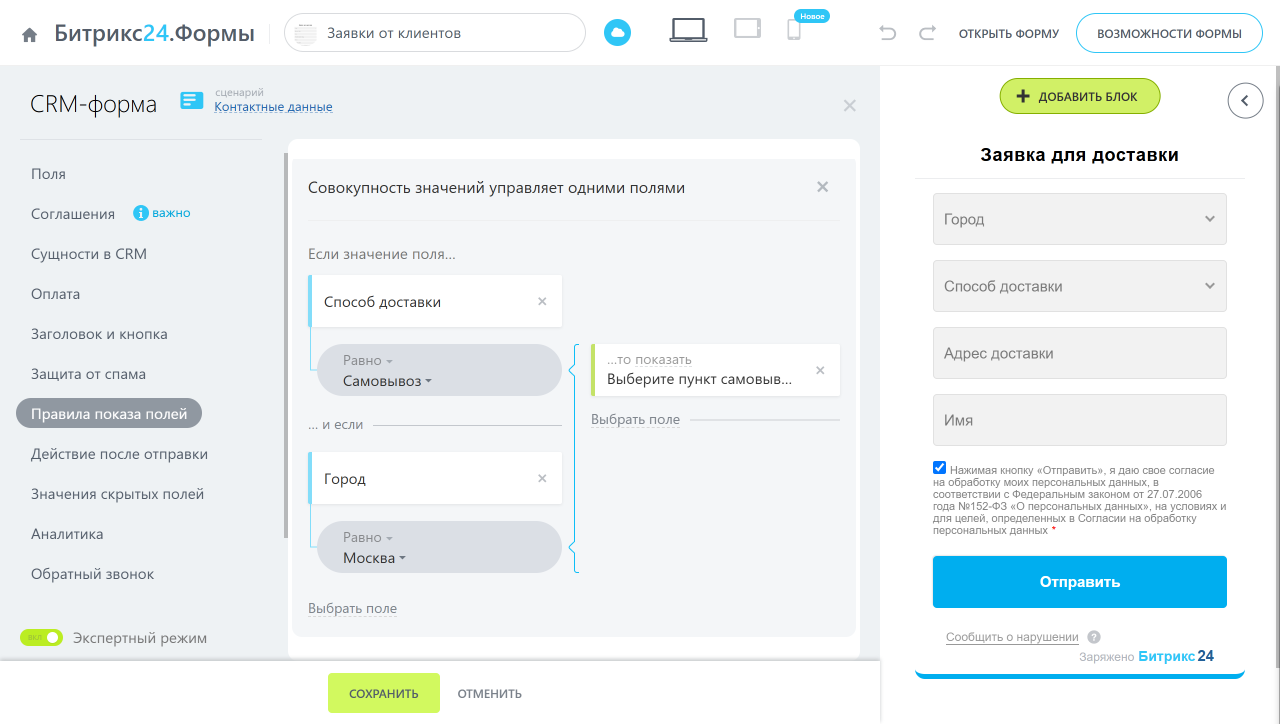Screen dimensions: 1280x724
Task: Collapse preview panel with chevron button
Action: click(x=1245, y=100)
